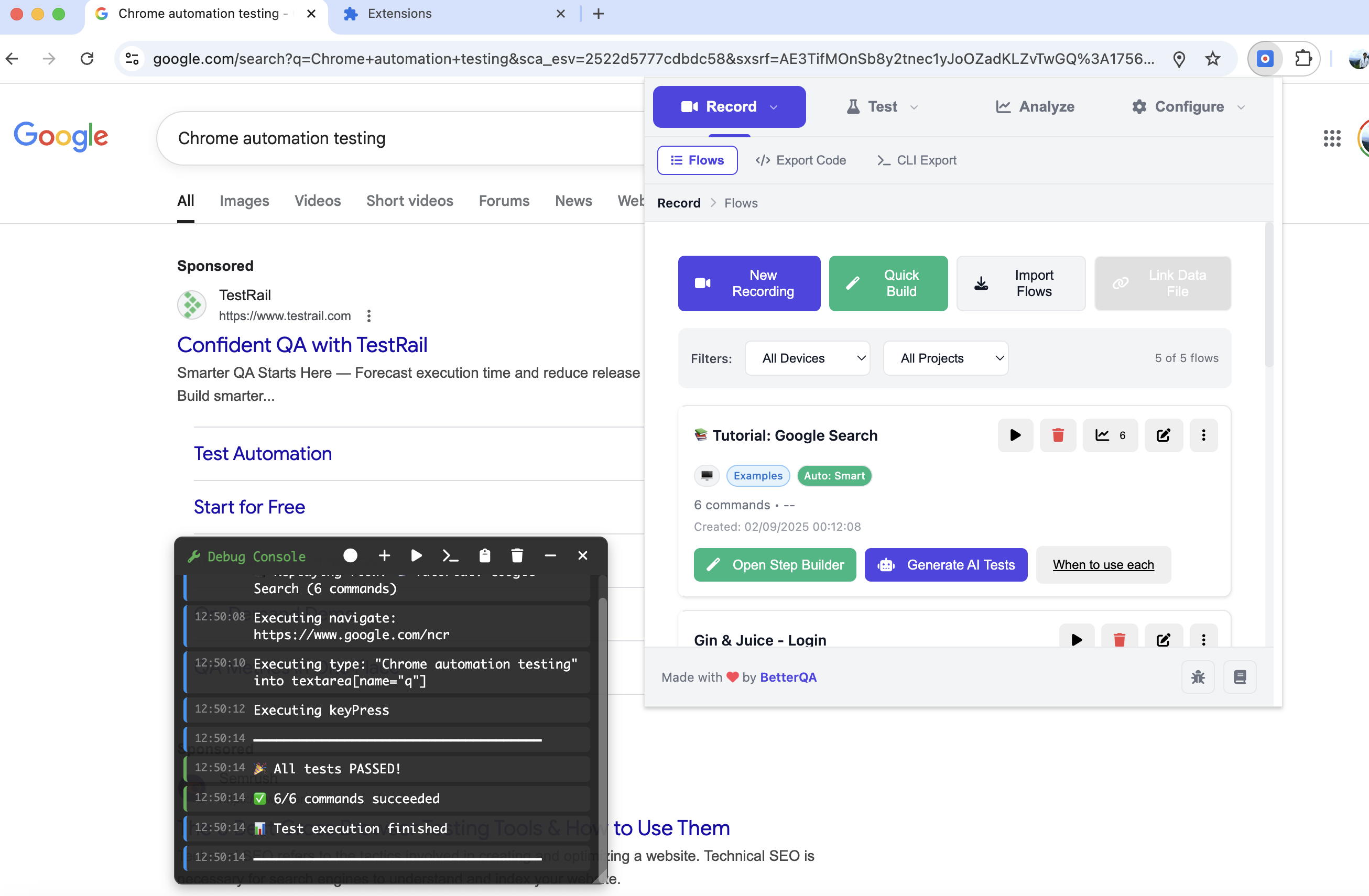Image resolution: width=1369 pixels, height=896 pixels.
Task: Expand the Configure menu
Action: (x=1188, y=107)
